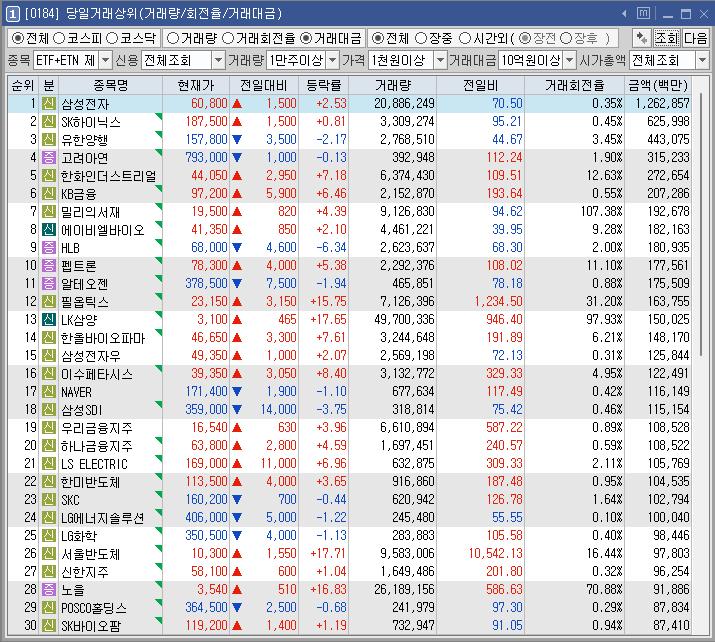715x642 pixels.
Task: Sort by the 종목명 column header
Action: pyautogui.click(x=110, y=85)
